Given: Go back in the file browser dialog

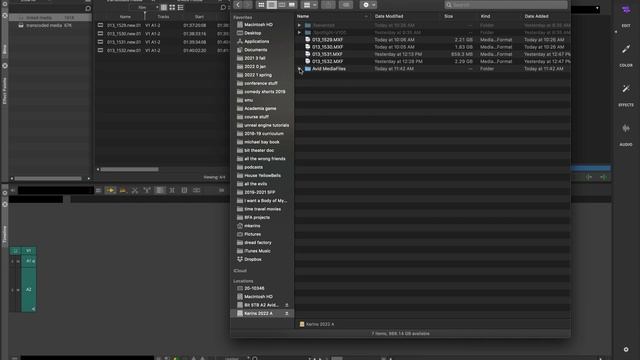Looking at the screenshot, I should [238, 5].
